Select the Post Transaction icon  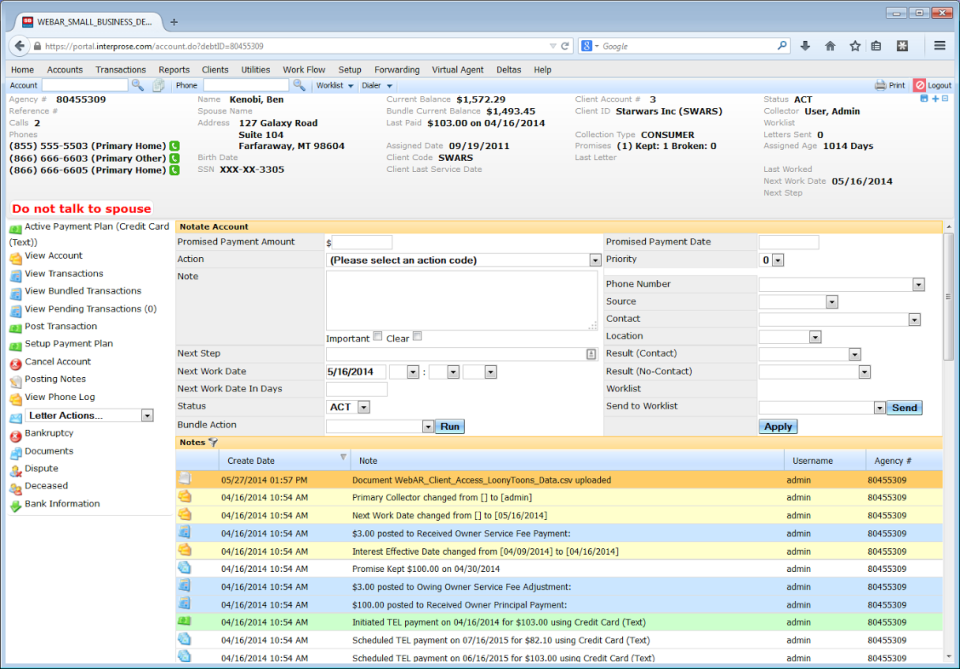click(17, 326)
